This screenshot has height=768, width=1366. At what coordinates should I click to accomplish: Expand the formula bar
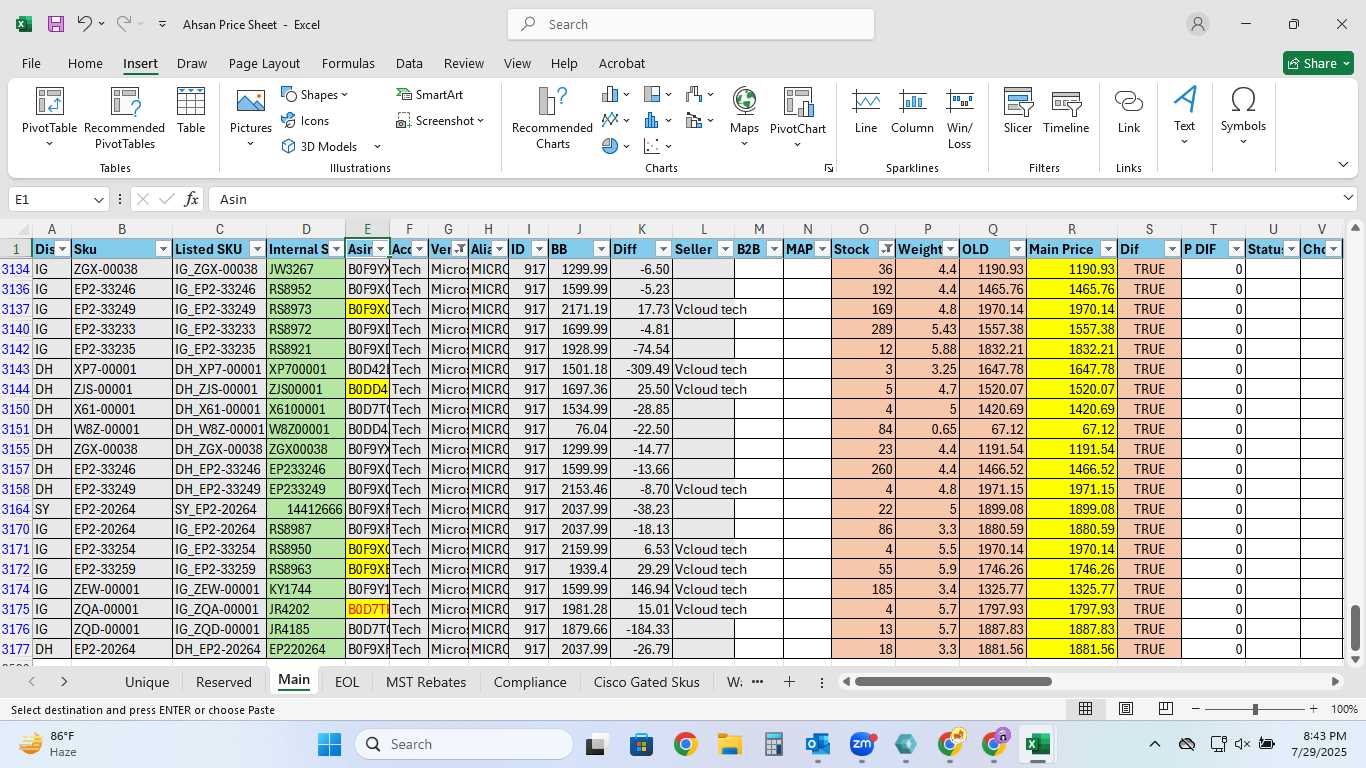pyautogui.click(x=1348, y=199)
